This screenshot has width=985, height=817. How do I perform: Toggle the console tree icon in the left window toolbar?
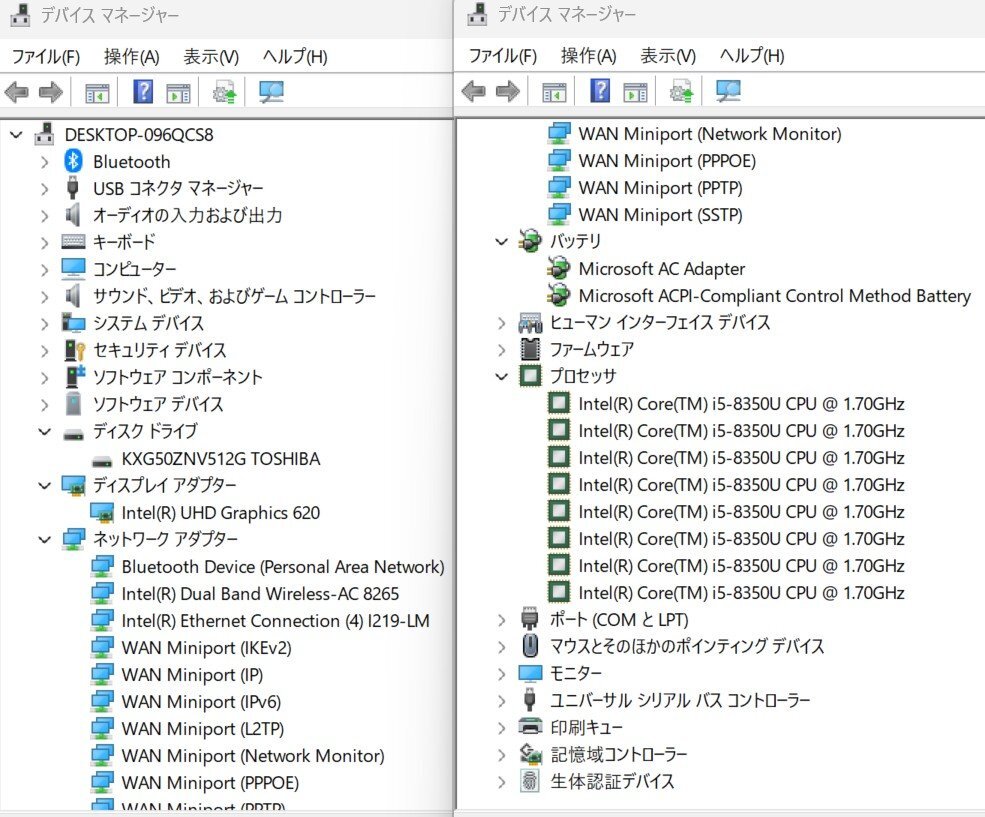point(97,93)
